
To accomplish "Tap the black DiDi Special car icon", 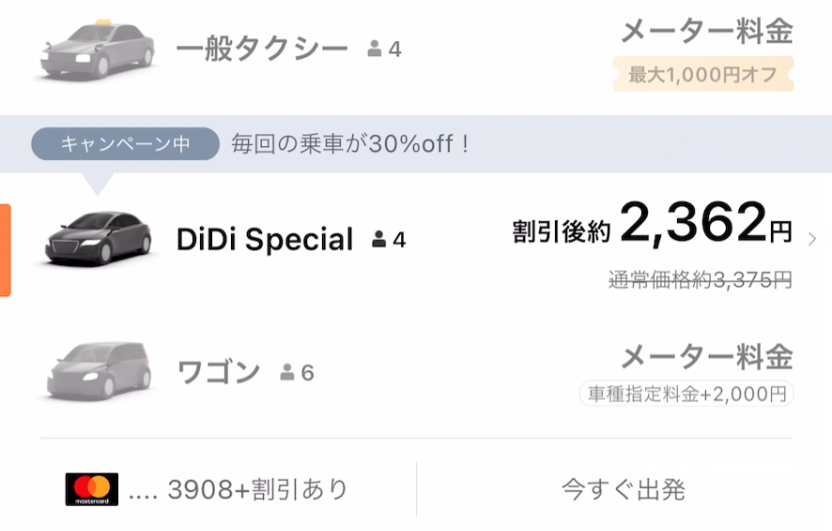I will pyautogui.click(x=97, y=238).
